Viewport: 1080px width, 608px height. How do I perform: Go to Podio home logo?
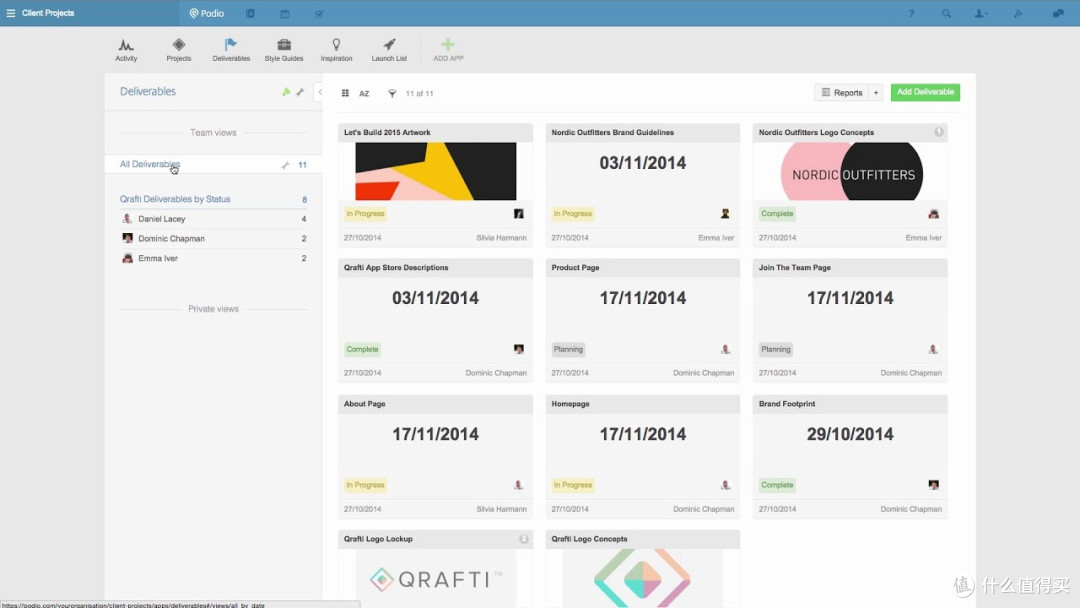(x=207, y=13)
